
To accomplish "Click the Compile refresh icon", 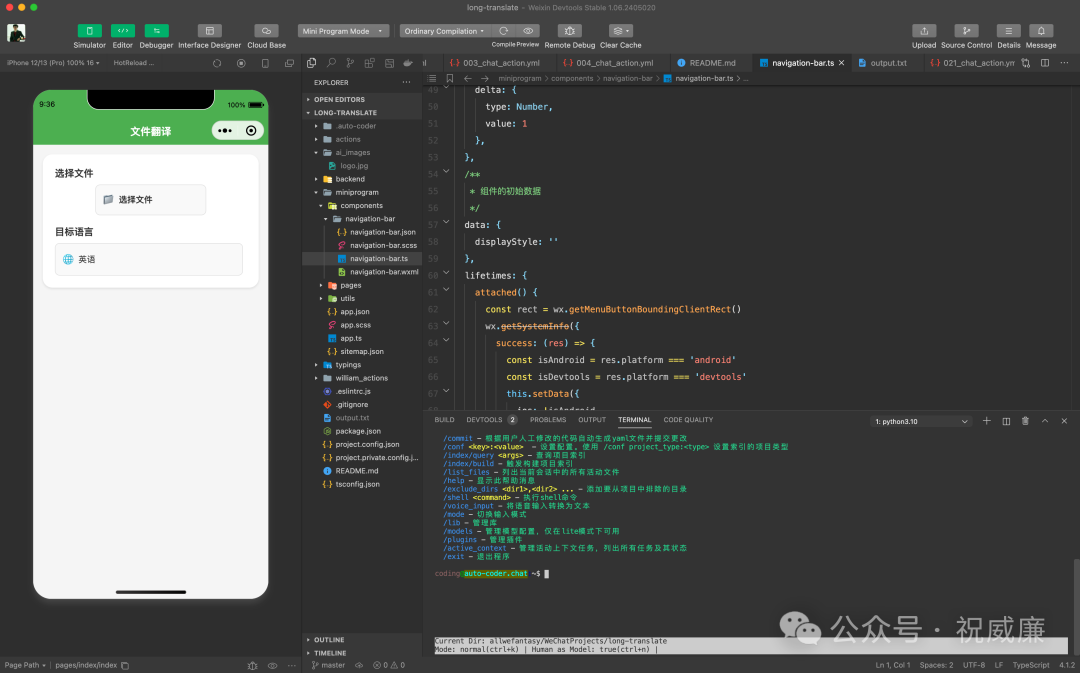I will click(503, 31).
